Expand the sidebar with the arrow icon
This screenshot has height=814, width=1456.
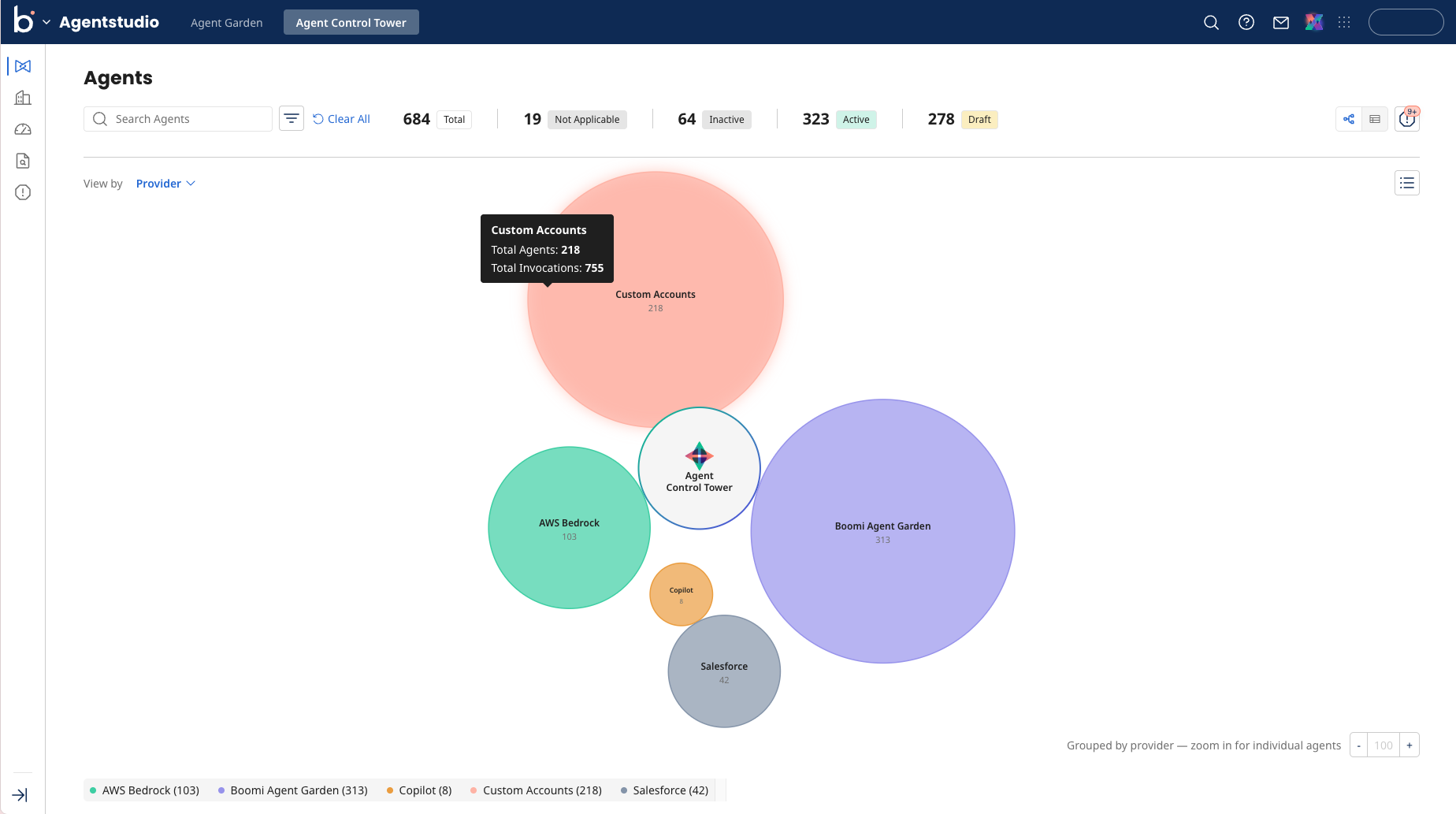pos(20,795)
